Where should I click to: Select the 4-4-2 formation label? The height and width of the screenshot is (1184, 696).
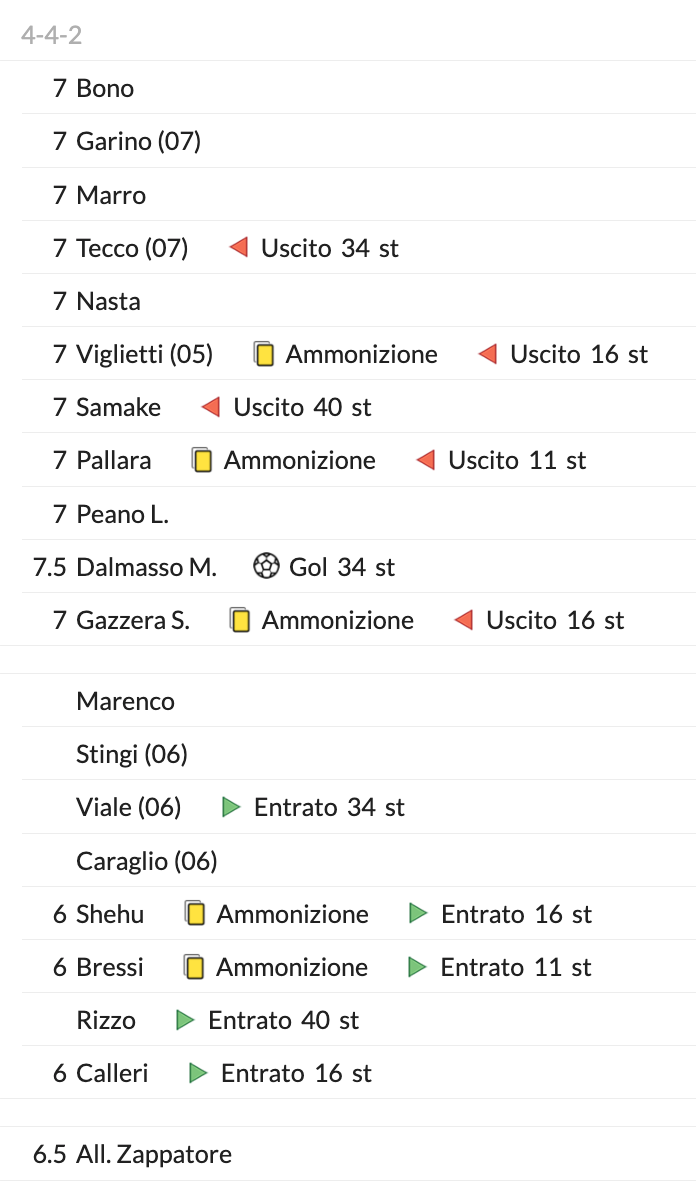(51, 36)
